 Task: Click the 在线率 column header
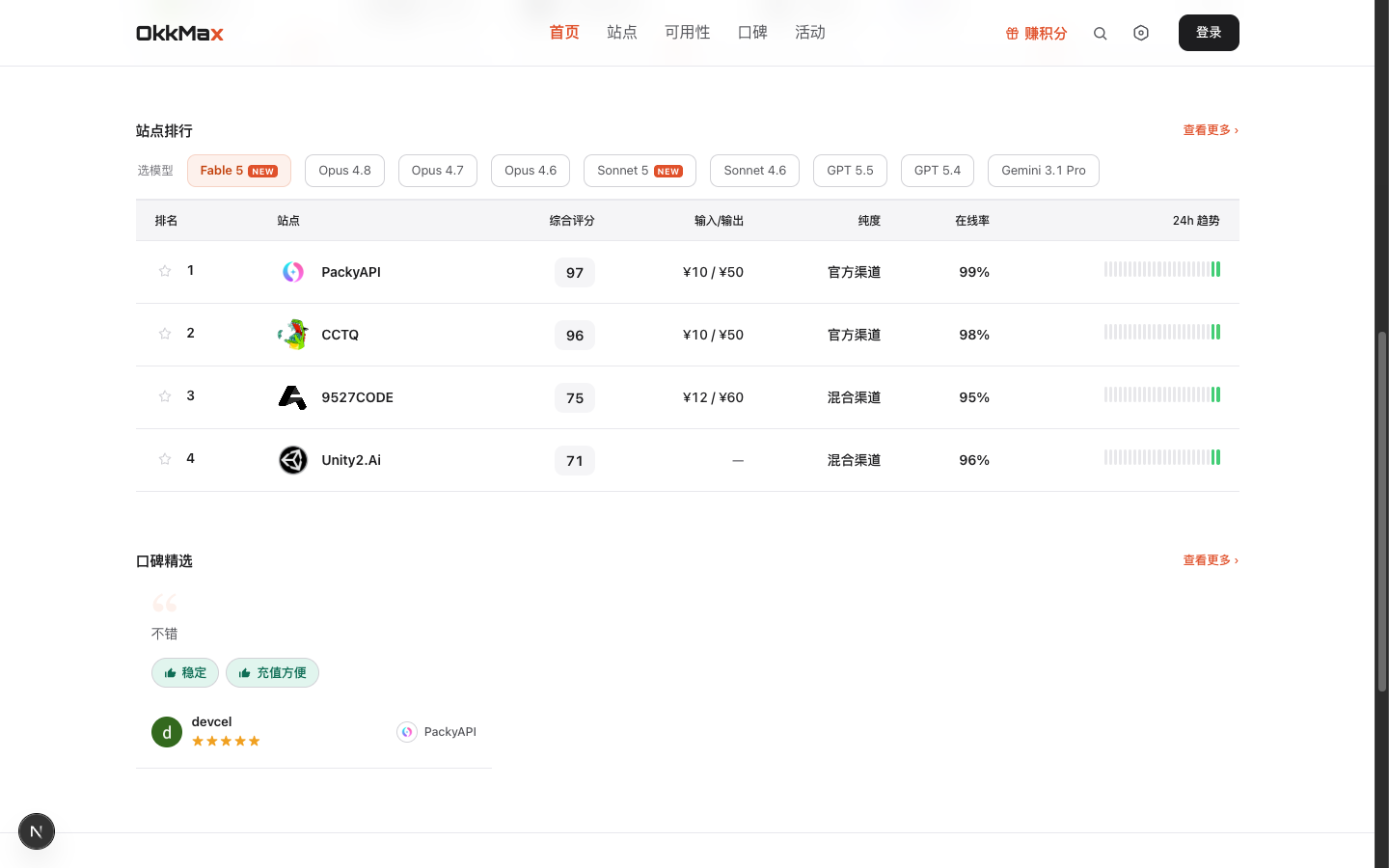[x=972, y=221]
